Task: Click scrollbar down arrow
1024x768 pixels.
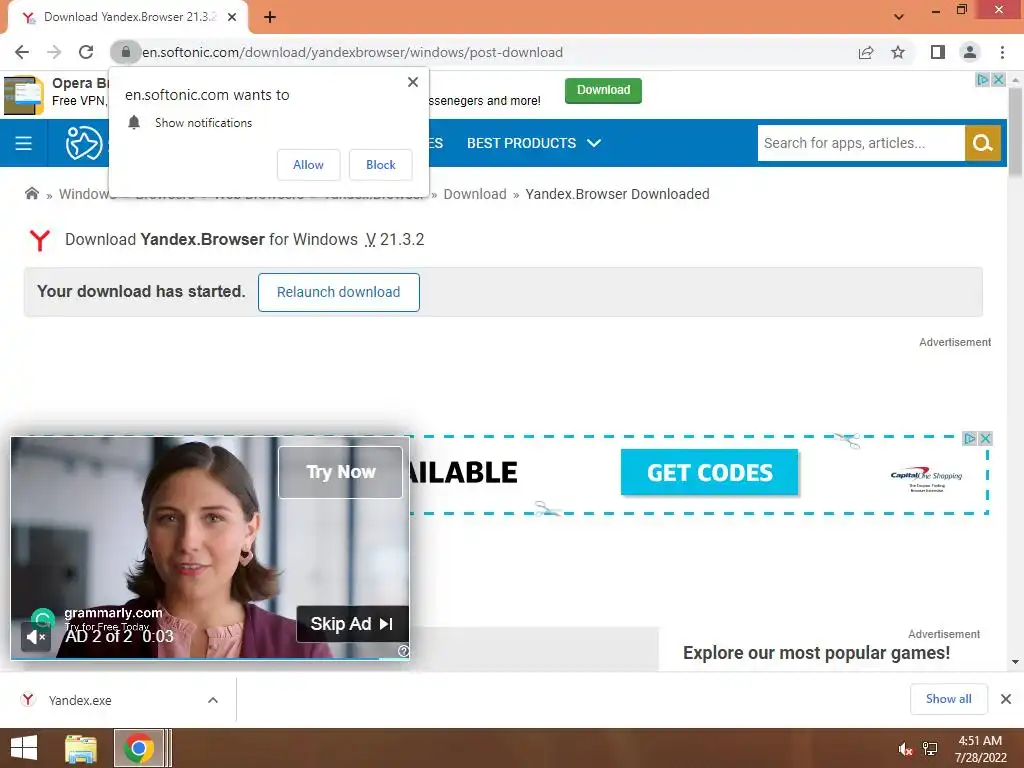Action: click(x=1015, y=662)
